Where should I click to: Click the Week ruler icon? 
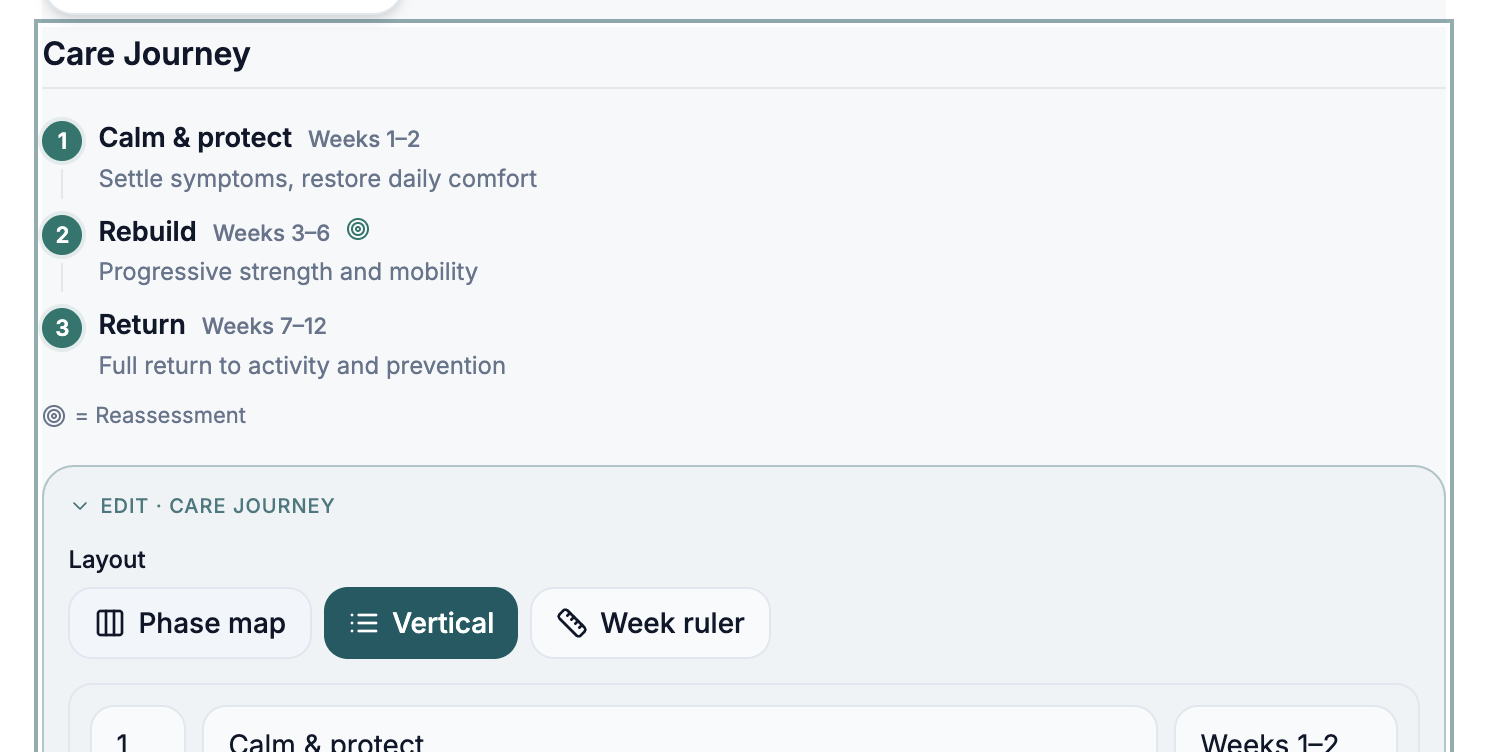tap(571, 623)
